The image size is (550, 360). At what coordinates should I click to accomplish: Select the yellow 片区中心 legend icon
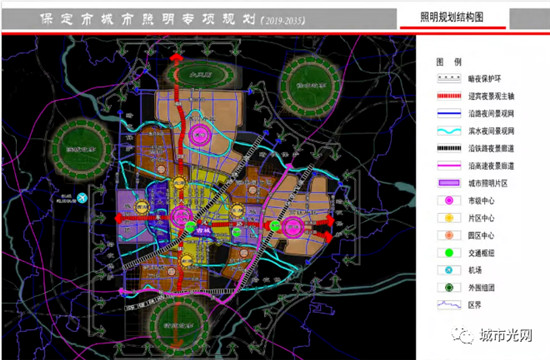(449, 218)
